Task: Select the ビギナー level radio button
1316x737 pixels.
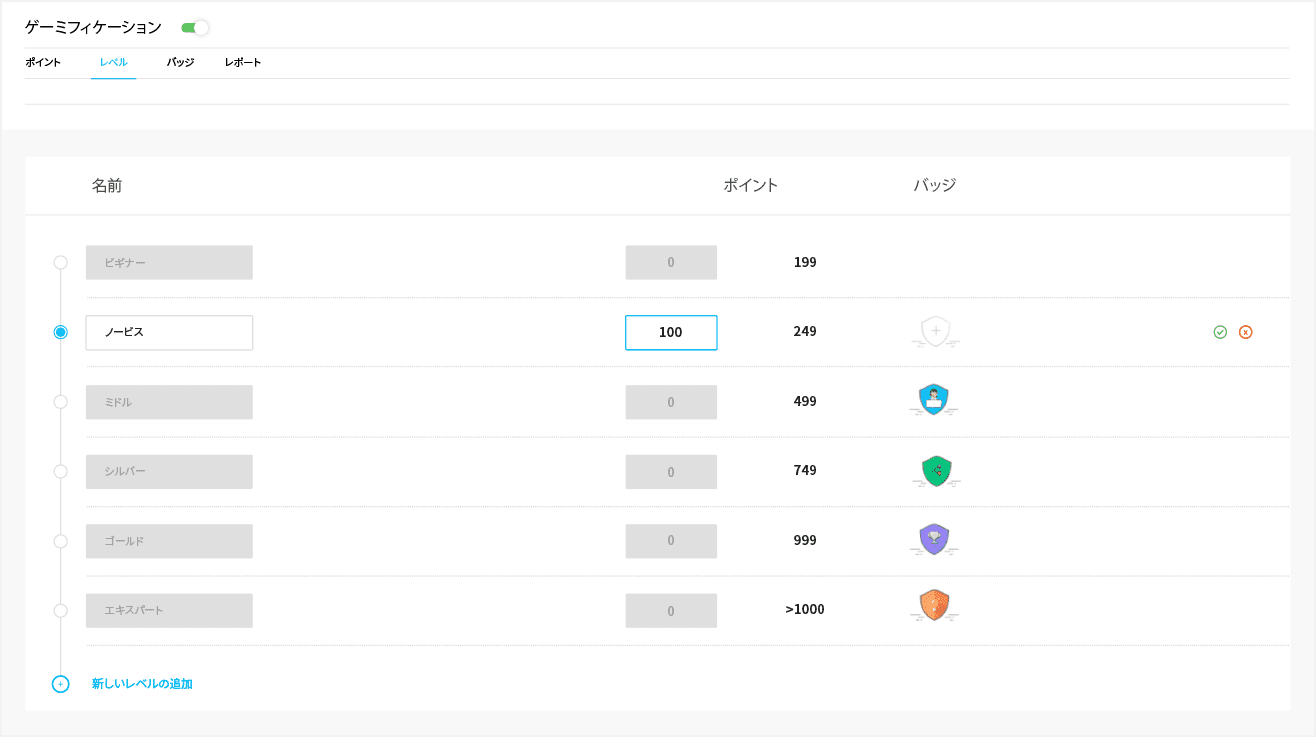Action: [61, 262]
